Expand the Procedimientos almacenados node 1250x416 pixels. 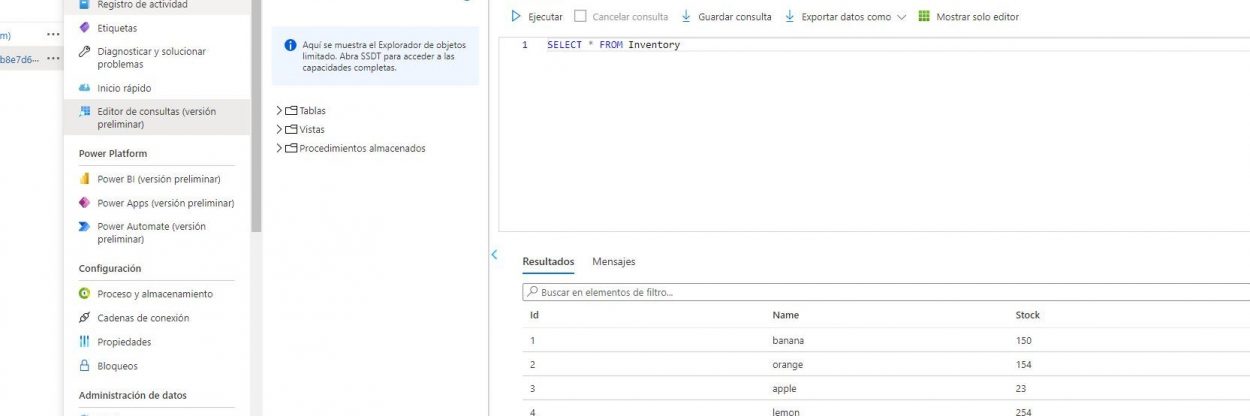279,149
